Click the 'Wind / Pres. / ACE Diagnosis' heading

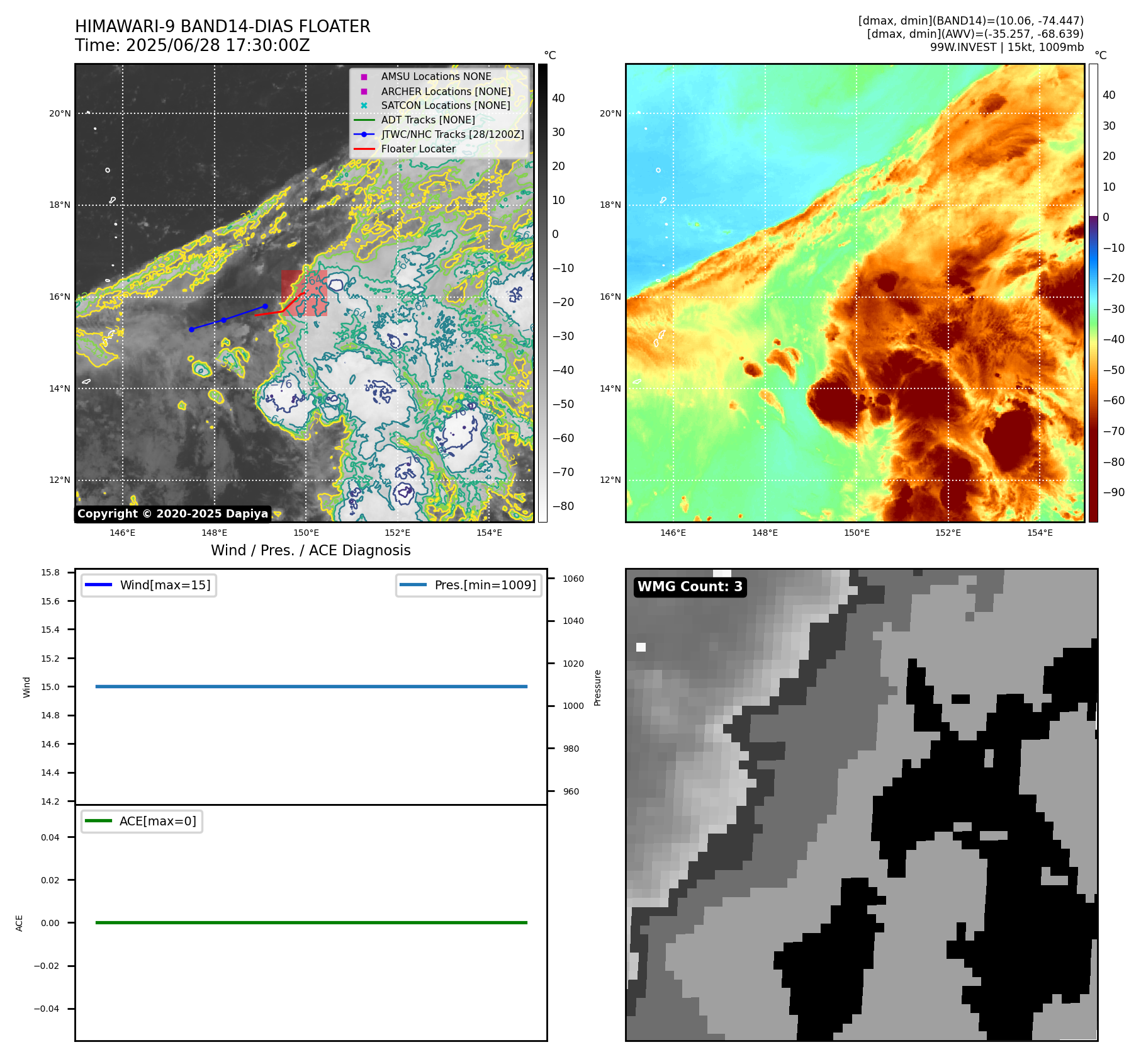(311, 550)
